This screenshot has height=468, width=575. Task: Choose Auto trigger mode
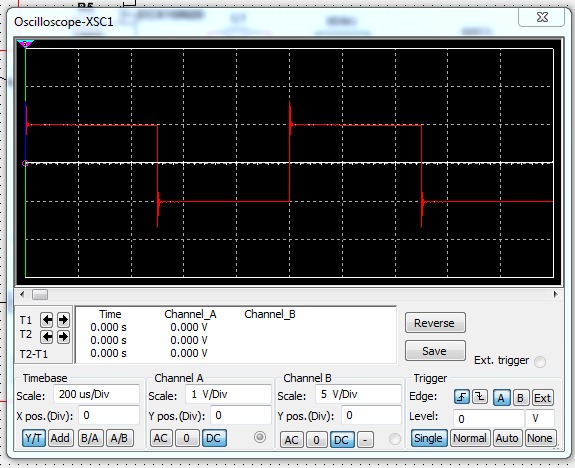click(x=507, y=438)
